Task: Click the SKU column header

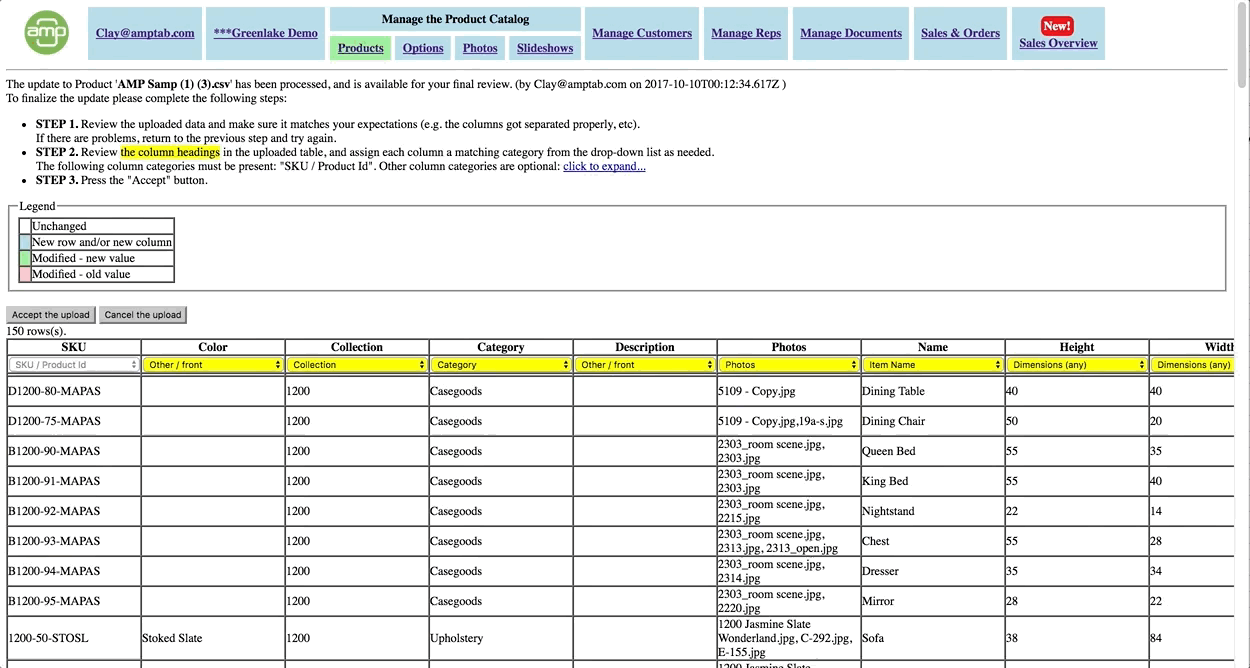Action: [x=74, y=347]
